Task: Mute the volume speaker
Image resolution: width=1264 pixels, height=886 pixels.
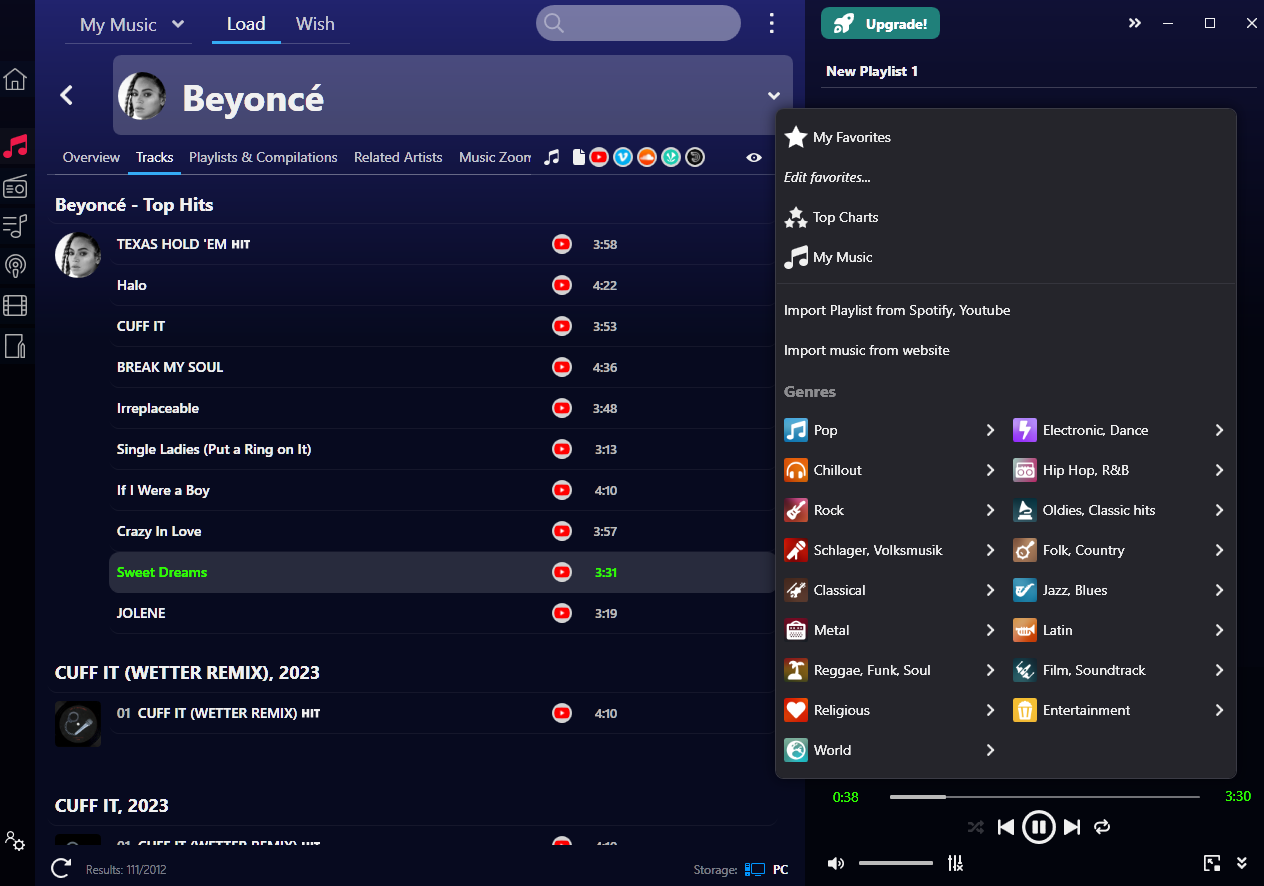Action: coord(836,863)
